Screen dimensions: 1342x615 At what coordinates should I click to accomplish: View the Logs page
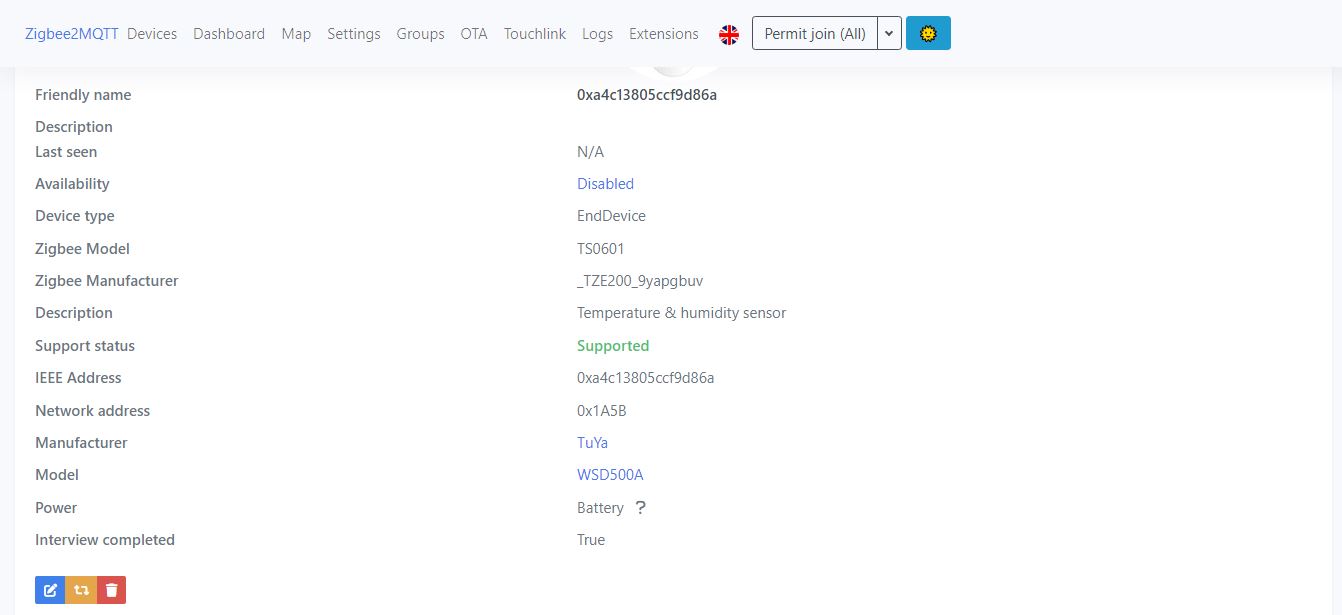point(597,33)
